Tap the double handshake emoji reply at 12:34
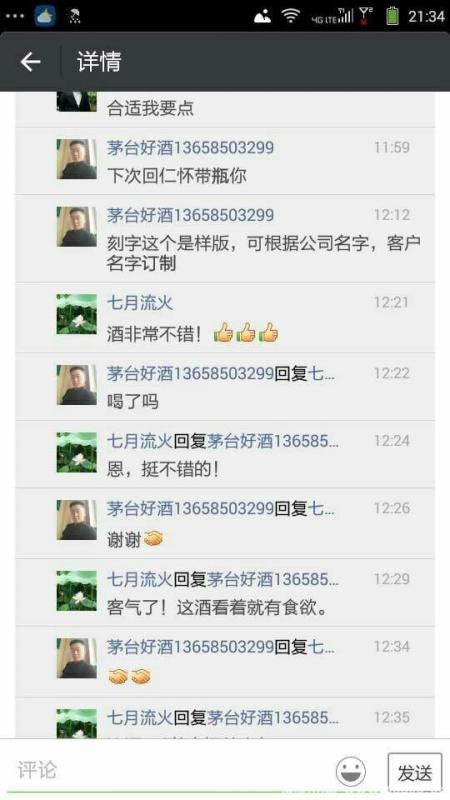450x800 pixels. 130,677
